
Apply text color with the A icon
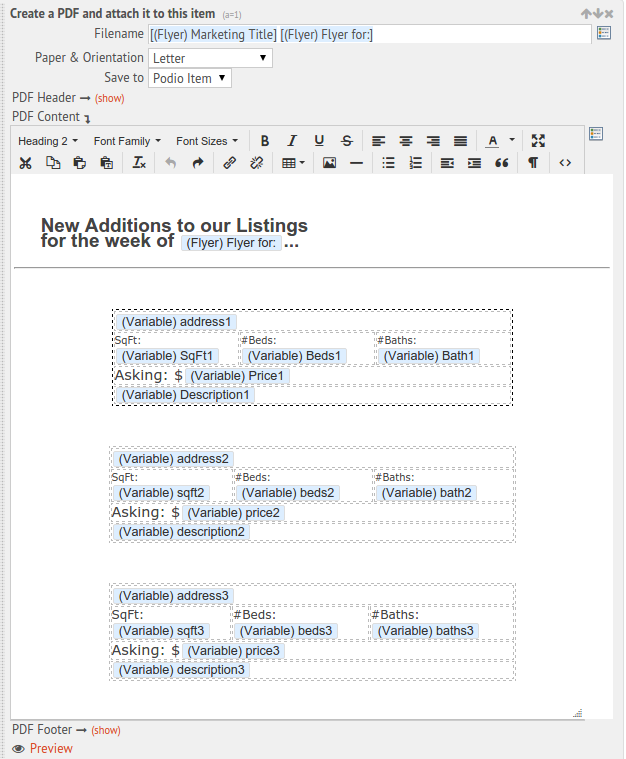coord(492,141)
